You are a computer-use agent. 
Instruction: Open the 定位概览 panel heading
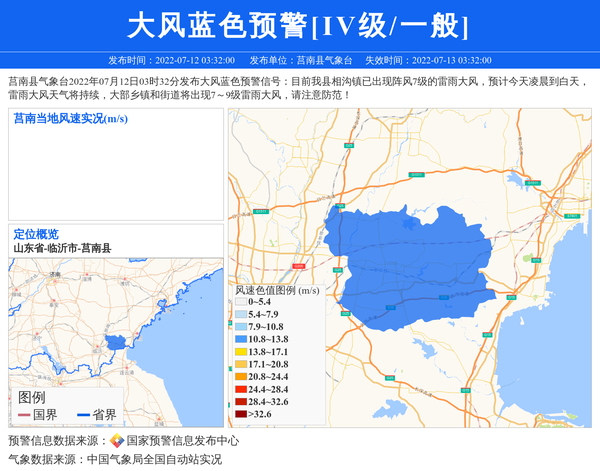36,234
